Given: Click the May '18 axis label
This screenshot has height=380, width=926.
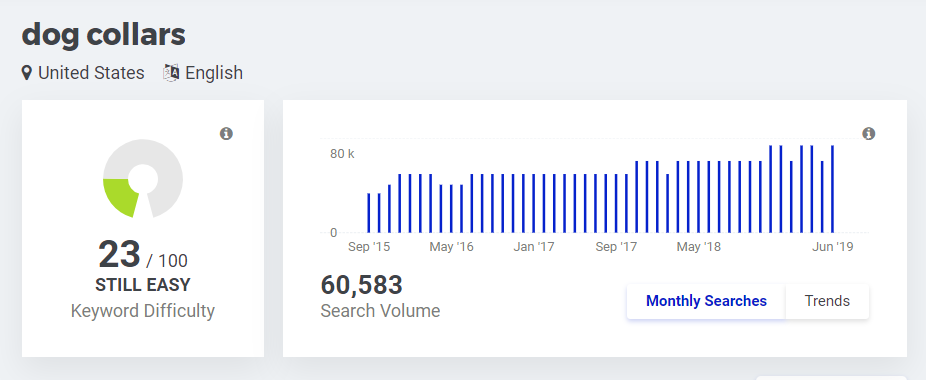Looking at the screenshot, I should click(x=699, y=246).
